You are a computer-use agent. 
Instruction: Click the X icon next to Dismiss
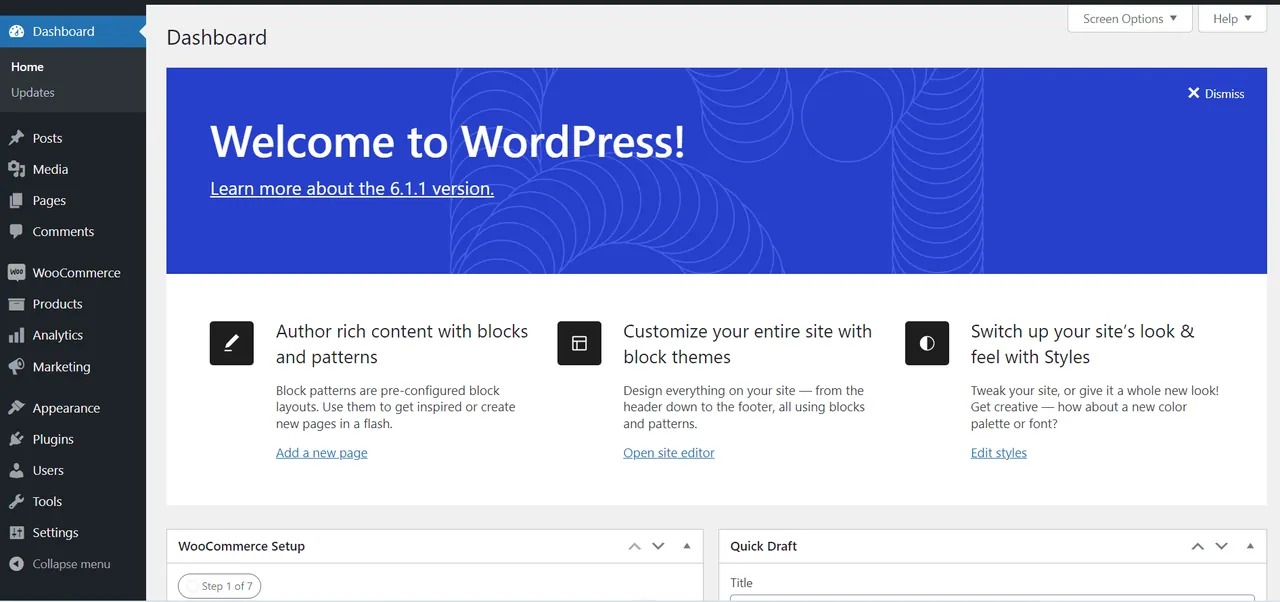click(1193, 93)
